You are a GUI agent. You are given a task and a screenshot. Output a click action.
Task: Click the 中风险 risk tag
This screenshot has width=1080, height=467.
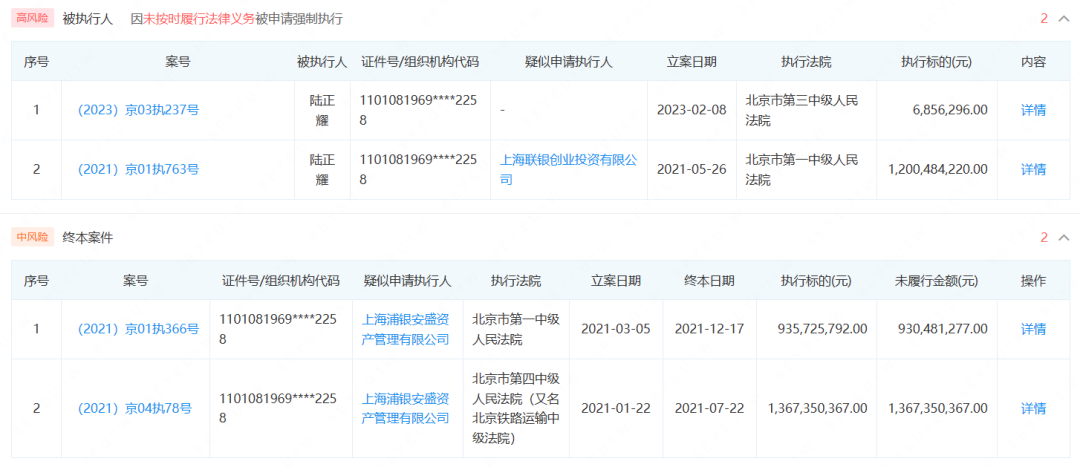coord(32,238)
